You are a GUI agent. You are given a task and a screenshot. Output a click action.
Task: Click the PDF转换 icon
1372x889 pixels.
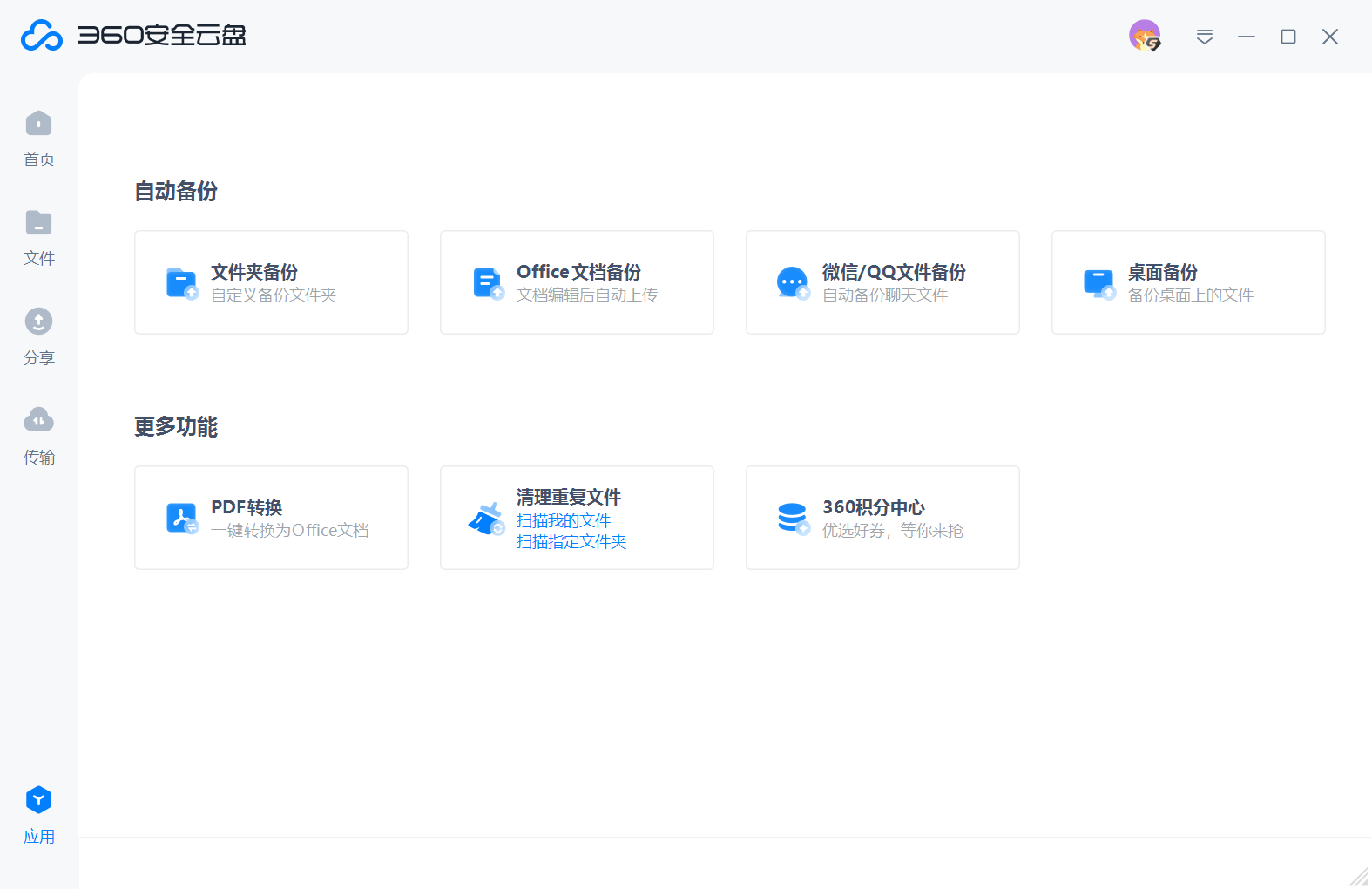pos(182,519)
